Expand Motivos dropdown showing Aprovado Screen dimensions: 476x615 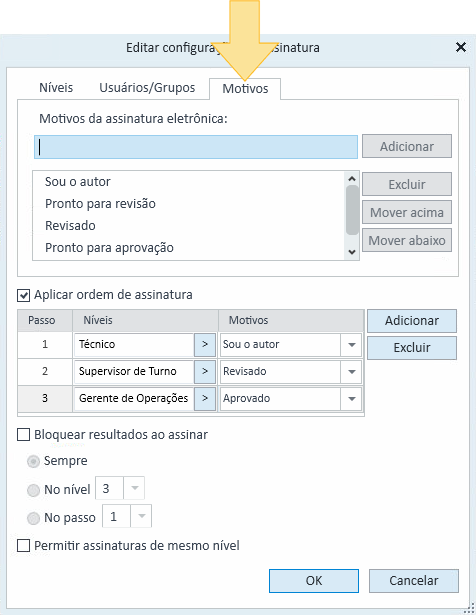point(351,398)
